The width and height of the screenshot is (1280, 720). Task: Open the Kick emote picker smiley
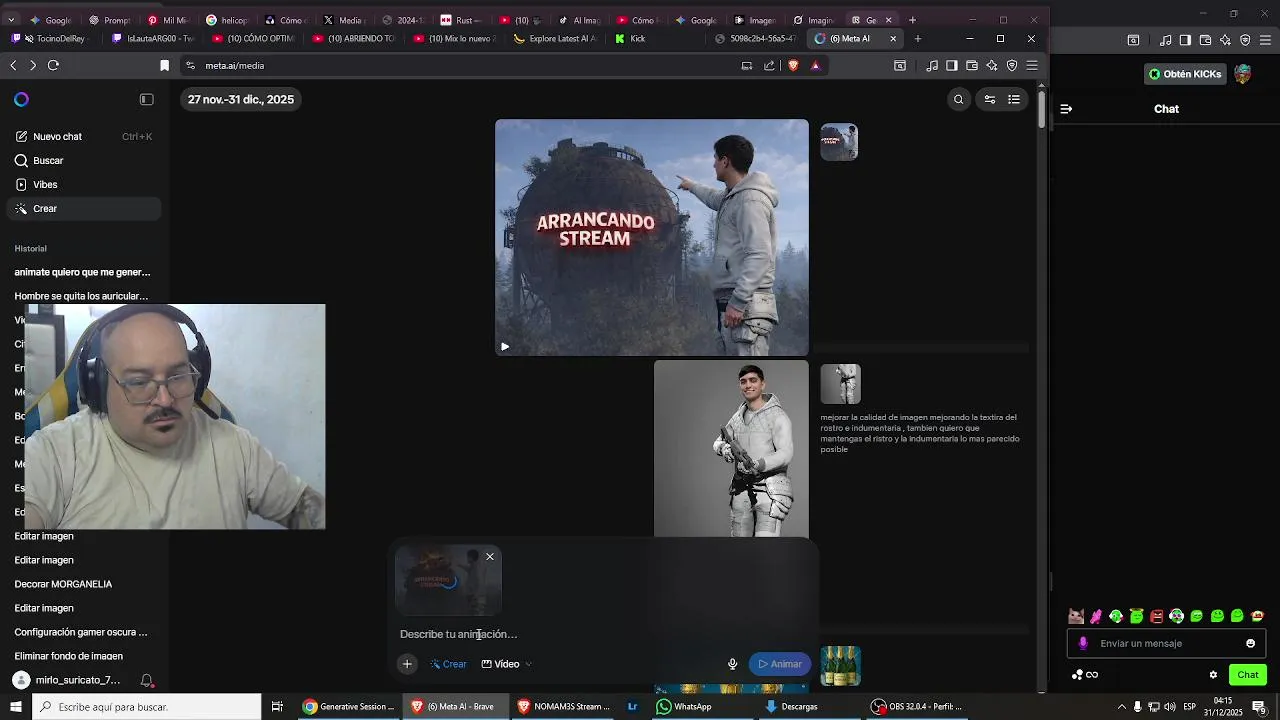pos(1250,644)
